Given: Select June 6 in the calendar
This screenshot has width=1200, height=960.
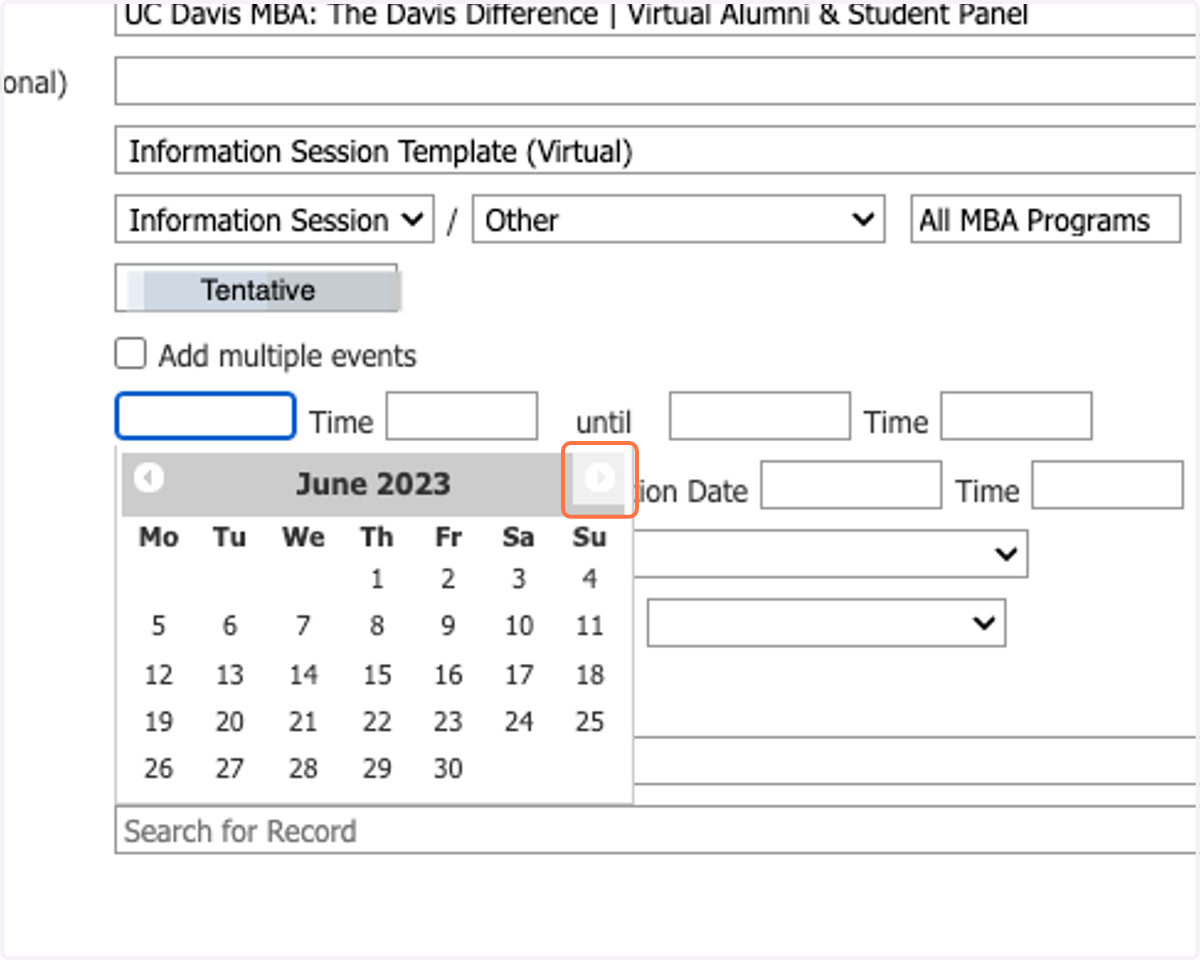Looking at the screenshot, I should tap(230, 626).
